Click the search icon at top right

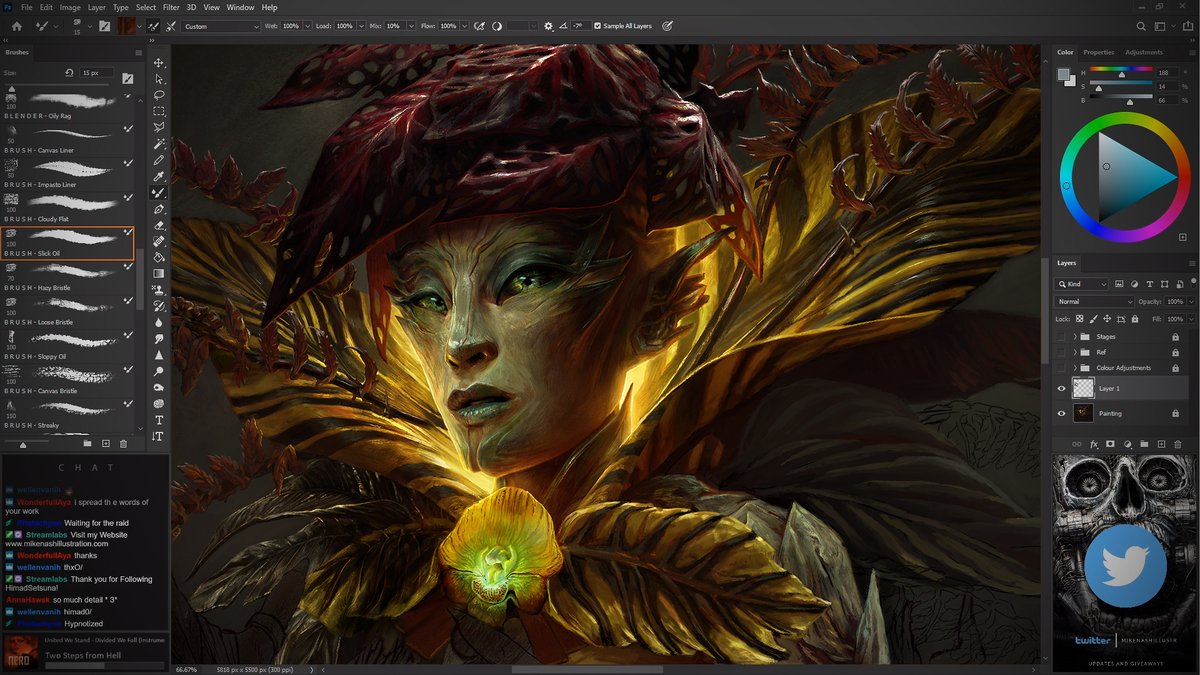[1142, 26]
